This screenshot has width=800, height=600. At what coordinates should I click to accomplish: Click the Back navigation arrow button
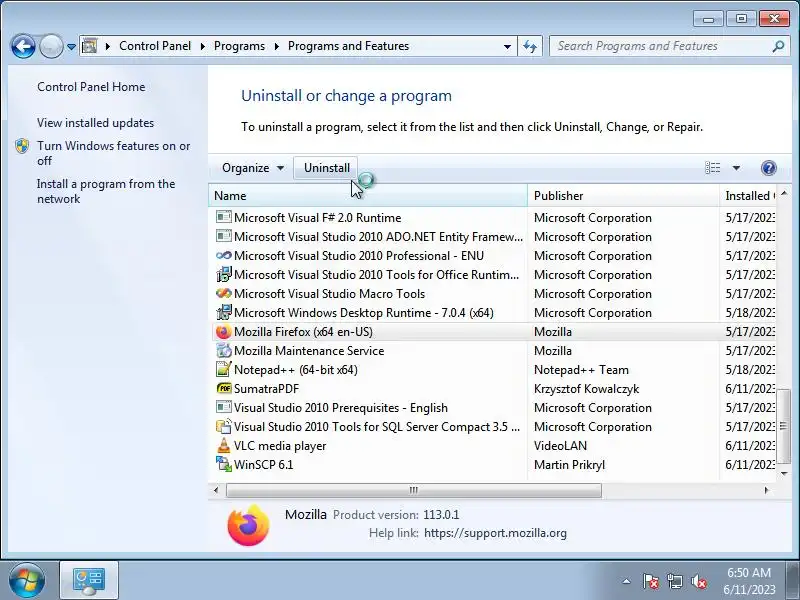(x=23, y=46)
